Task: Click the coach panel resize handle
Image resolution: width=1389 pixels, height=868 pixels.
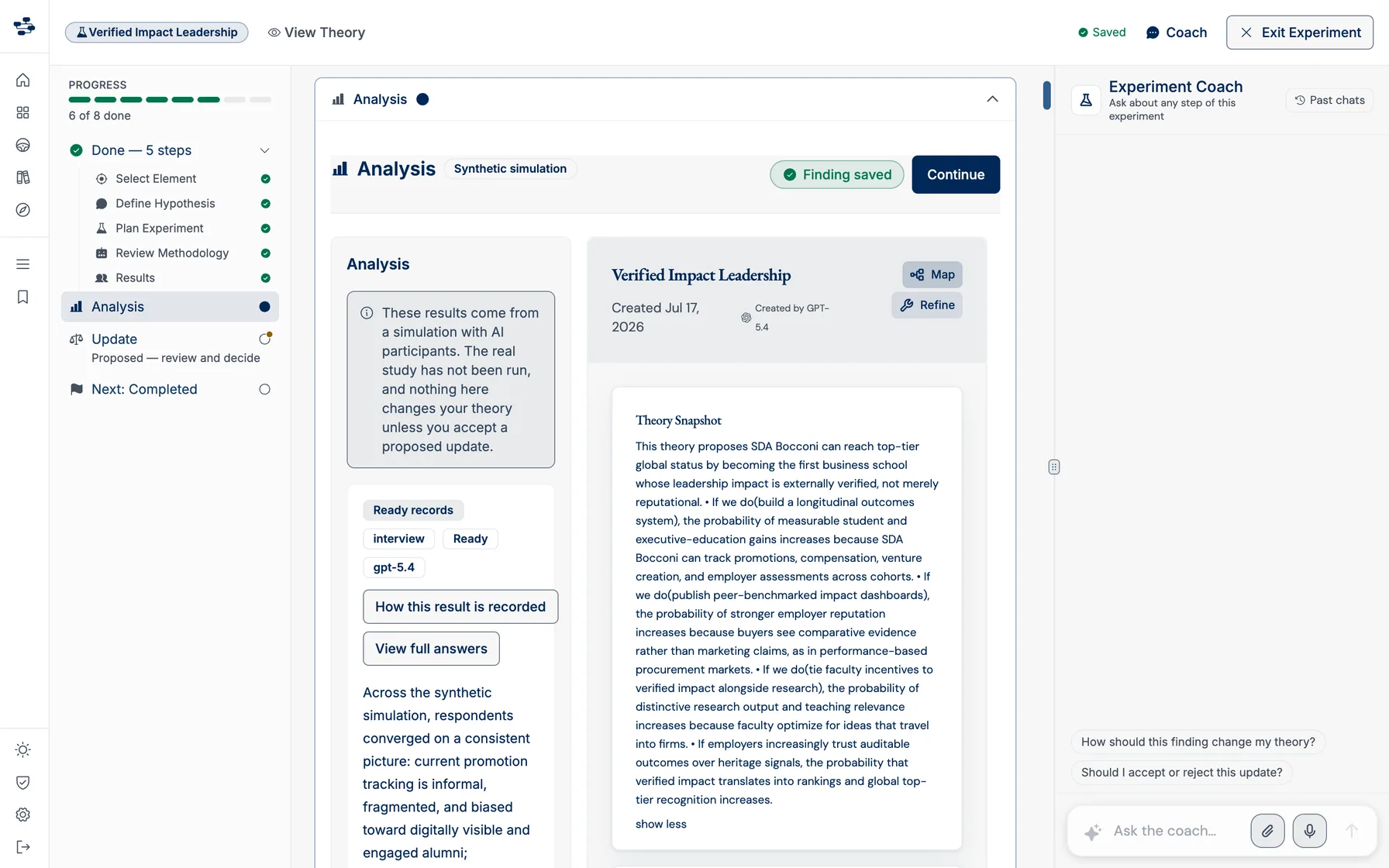Action: coord(1054,467)
